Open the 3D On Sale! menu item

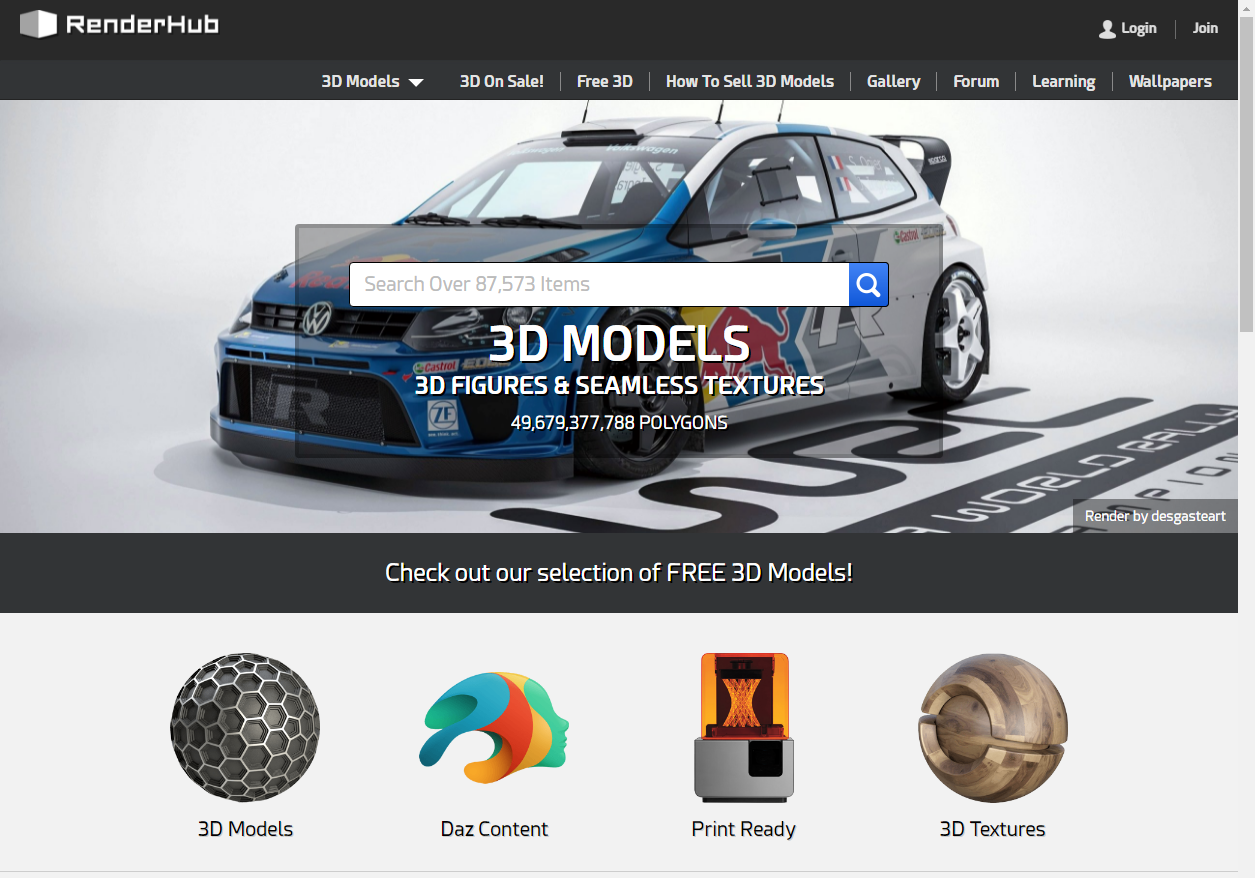(x=501, y=81)
